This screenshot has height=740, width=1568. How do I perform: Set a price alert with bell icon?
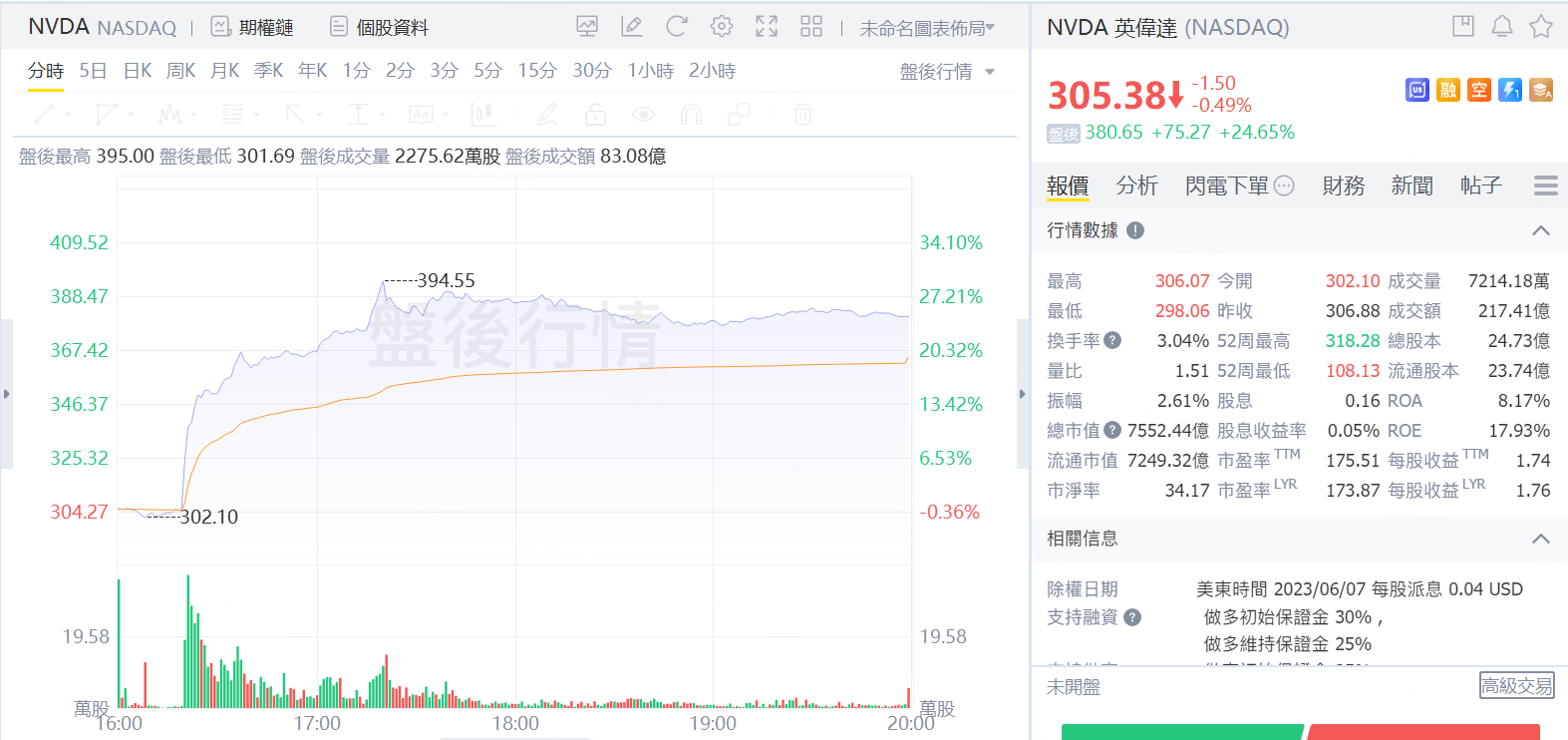click(1502, 27)
